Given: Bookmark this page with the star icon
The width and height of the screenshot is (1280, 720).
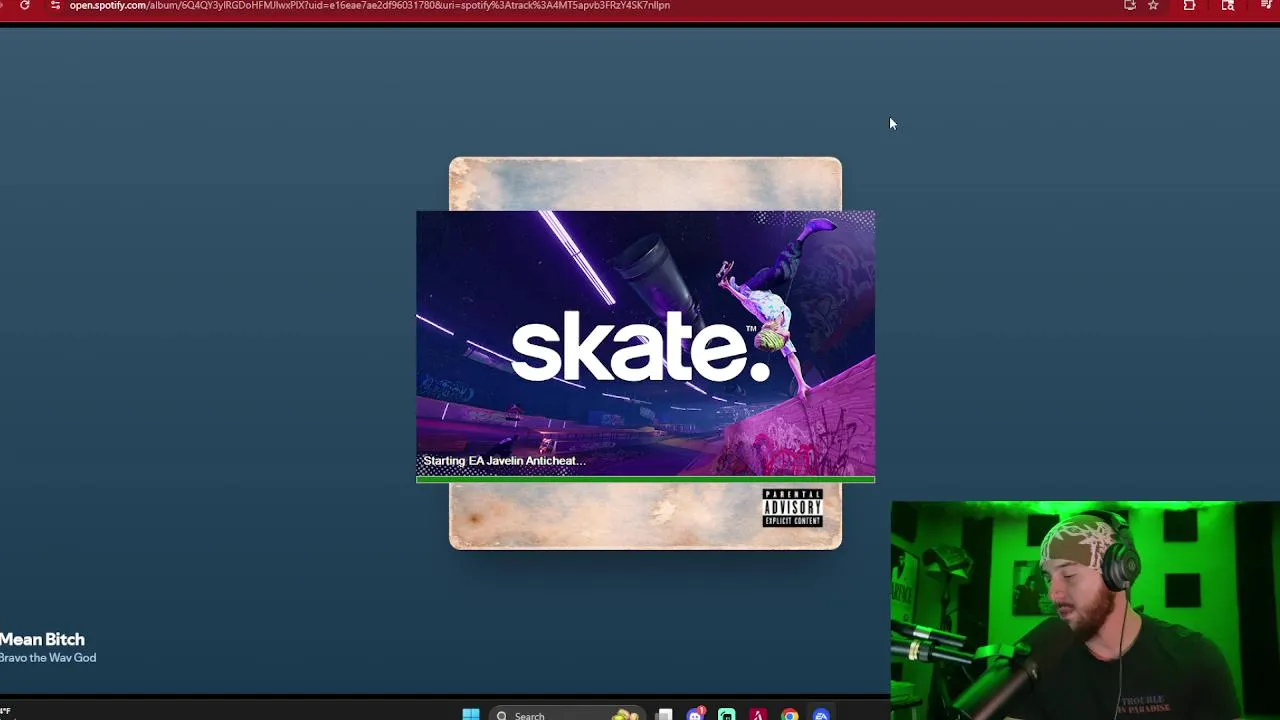Looking at the screenshot, I should point(1153,5).
